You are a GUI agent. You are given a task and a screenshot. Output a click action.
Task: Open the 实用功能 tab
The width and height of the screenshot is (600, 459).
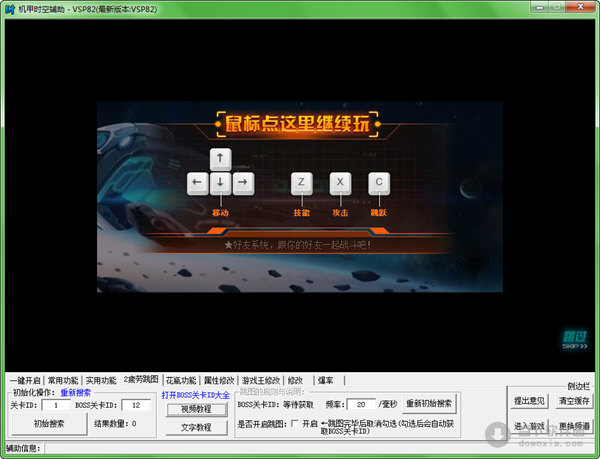(101, 380)
